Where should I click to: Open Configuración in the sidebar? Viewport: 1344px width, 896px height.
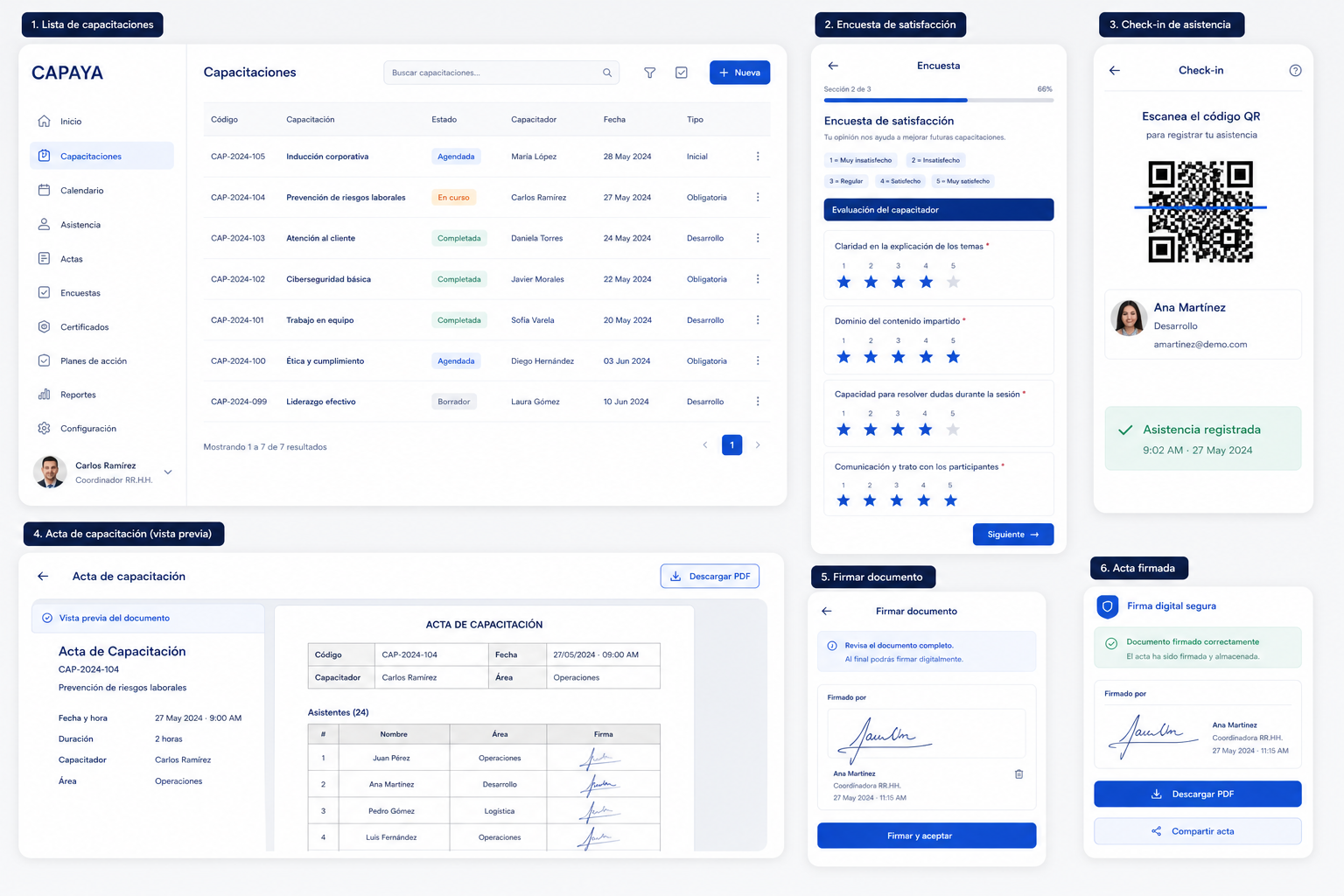101,429
